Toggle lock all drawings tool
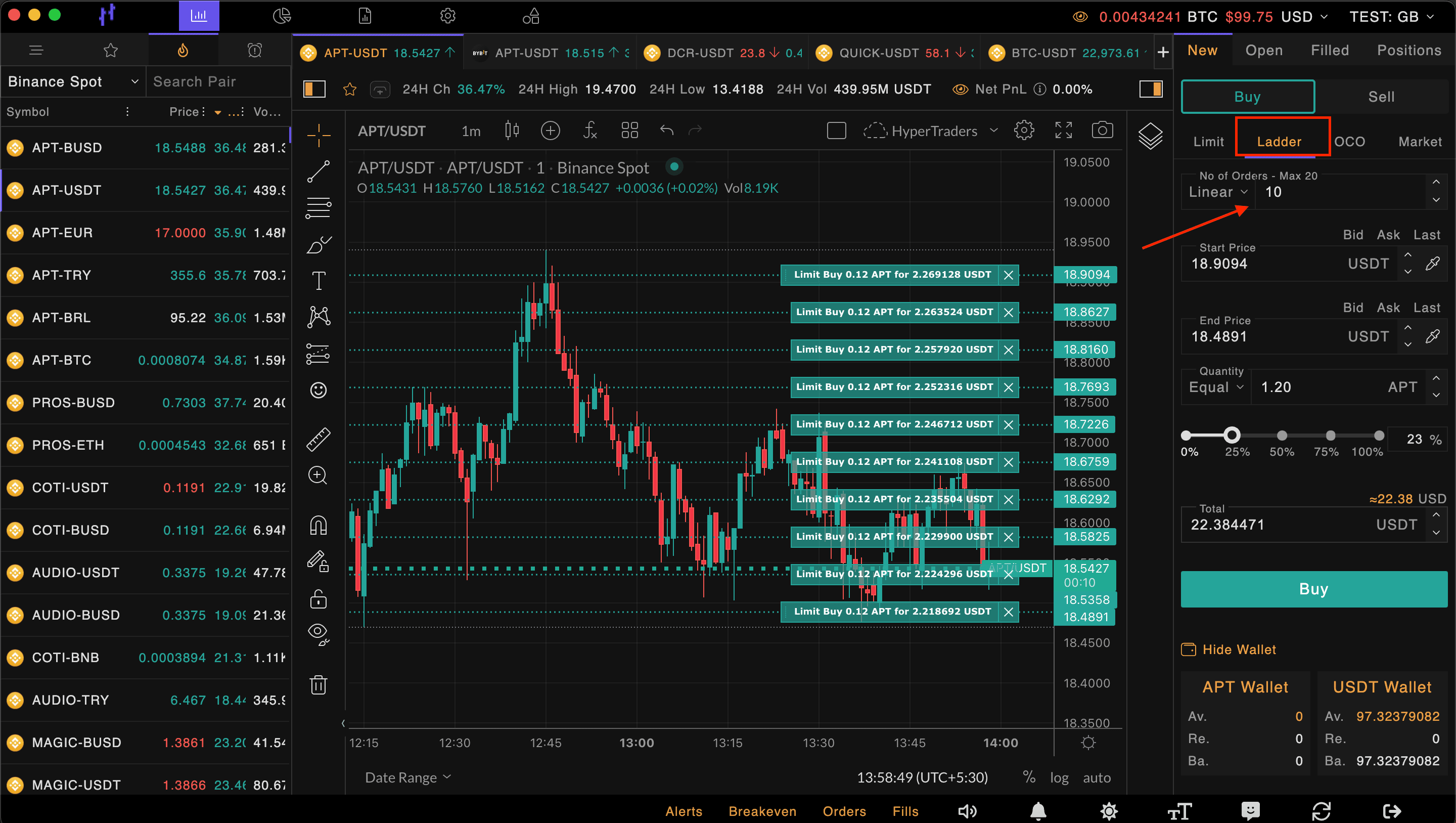 318,598
